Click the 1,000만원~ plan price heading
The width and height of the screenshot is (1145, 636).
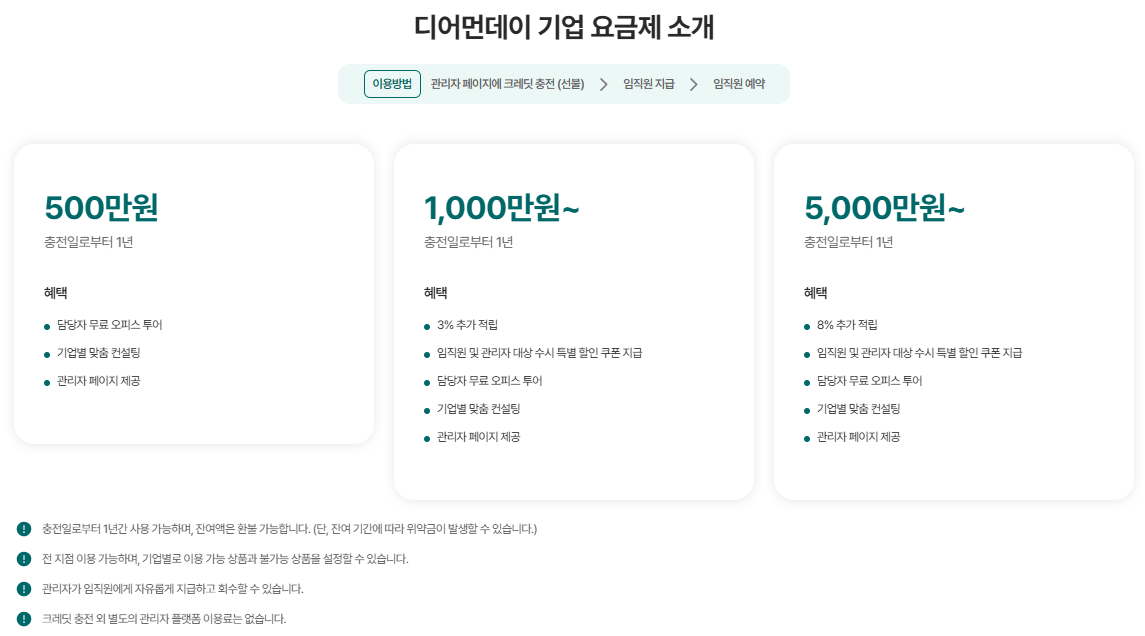(501, 208)
